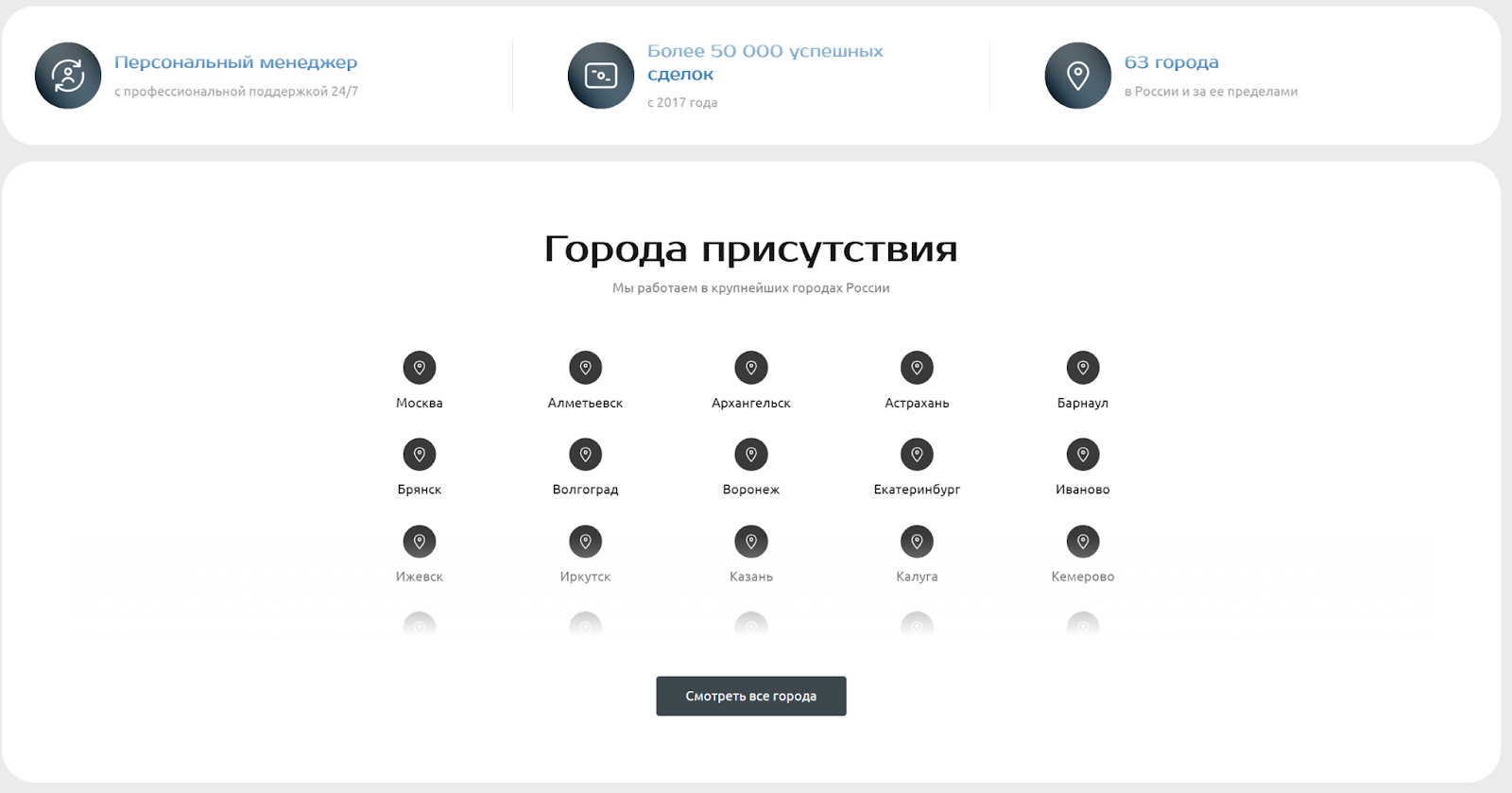Click the pin icon above Алметьевск
The image size is (1512, 793).
tap(586, 368)
